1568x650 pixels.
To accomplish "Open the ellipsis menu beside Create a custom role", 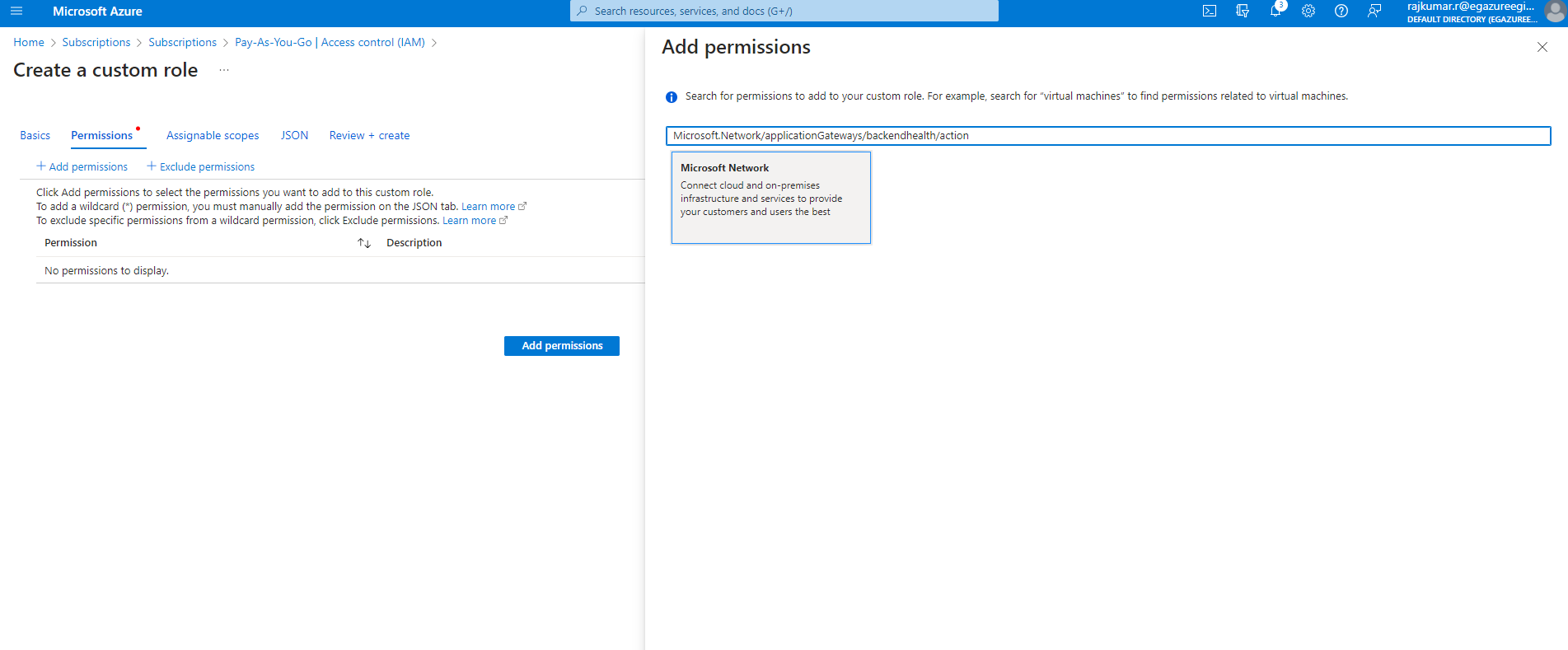I will 224,70.
